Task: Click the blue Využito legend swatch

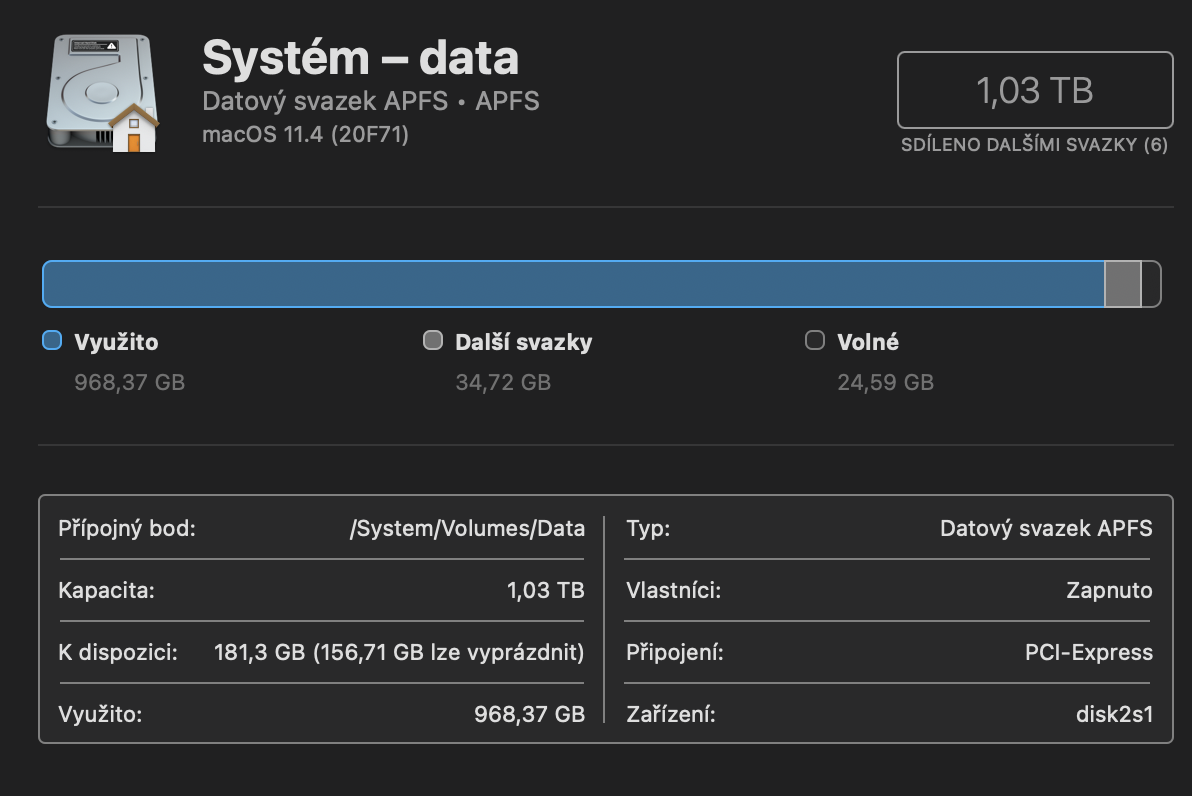Action: 52,341
